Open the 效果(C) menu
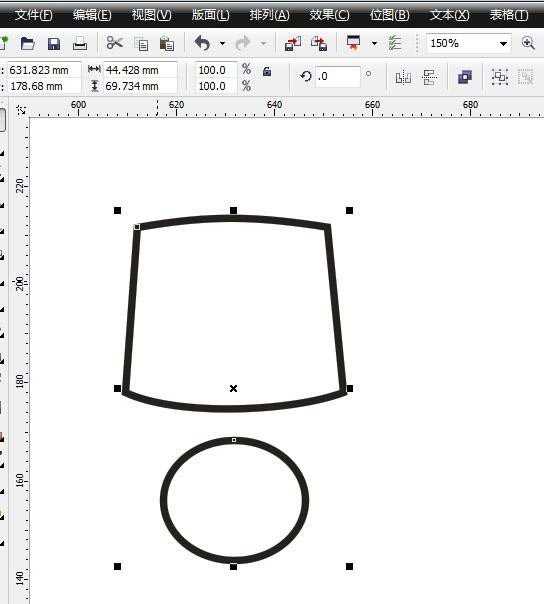 (329, 15)
